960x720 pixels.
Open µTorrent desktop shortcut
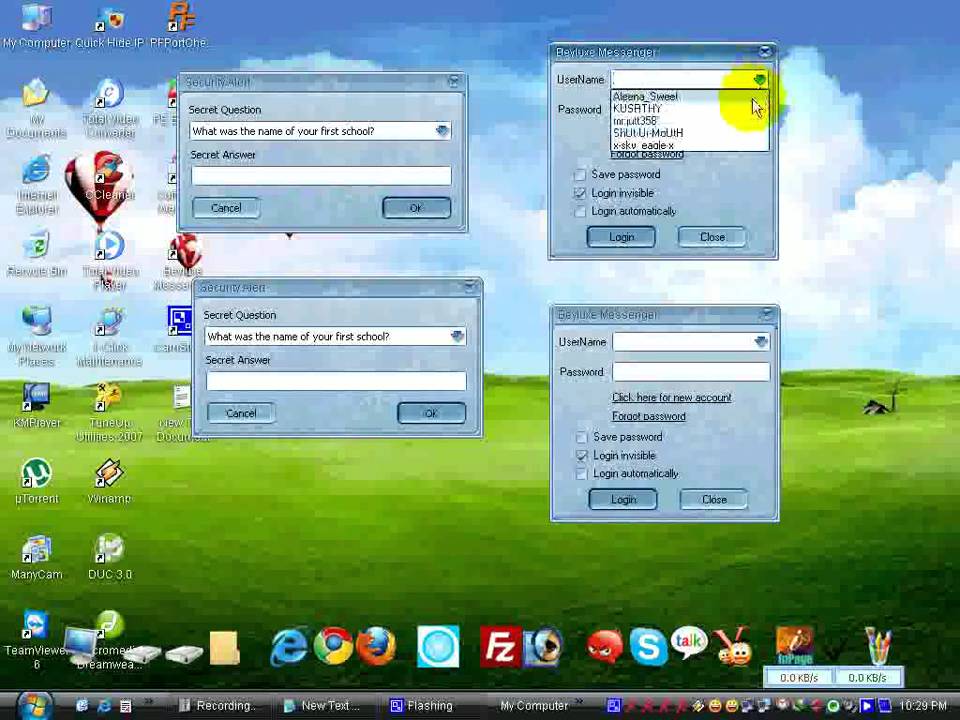click(37, 481)
